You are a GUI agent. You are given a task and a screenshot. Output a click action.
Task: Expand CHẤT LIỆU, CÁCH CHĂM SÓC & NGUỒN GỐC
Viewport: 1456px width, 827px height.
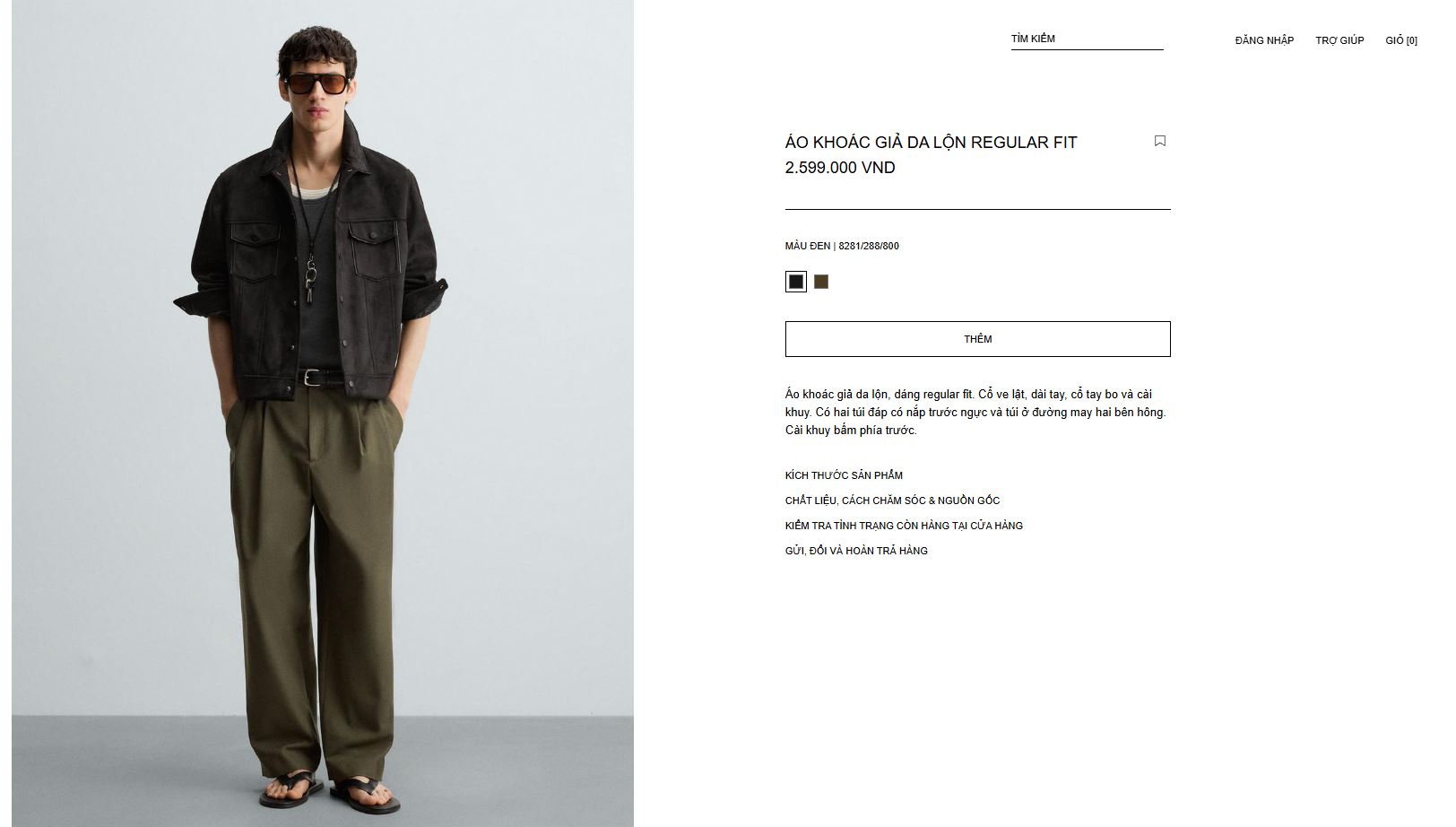tap(892, 501)
